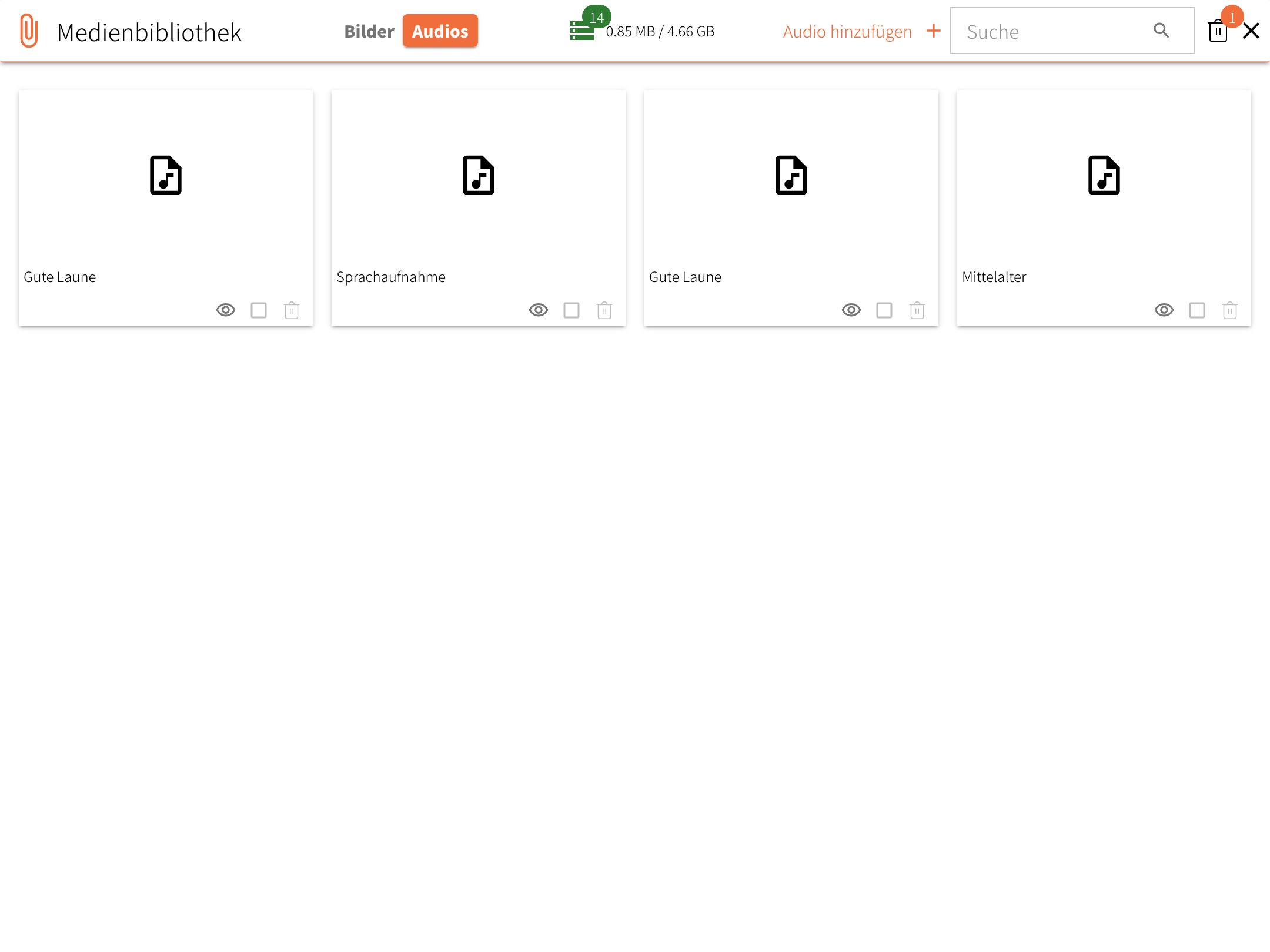Preview Sprachaufnahme using the eye icon

click(538, 310)
